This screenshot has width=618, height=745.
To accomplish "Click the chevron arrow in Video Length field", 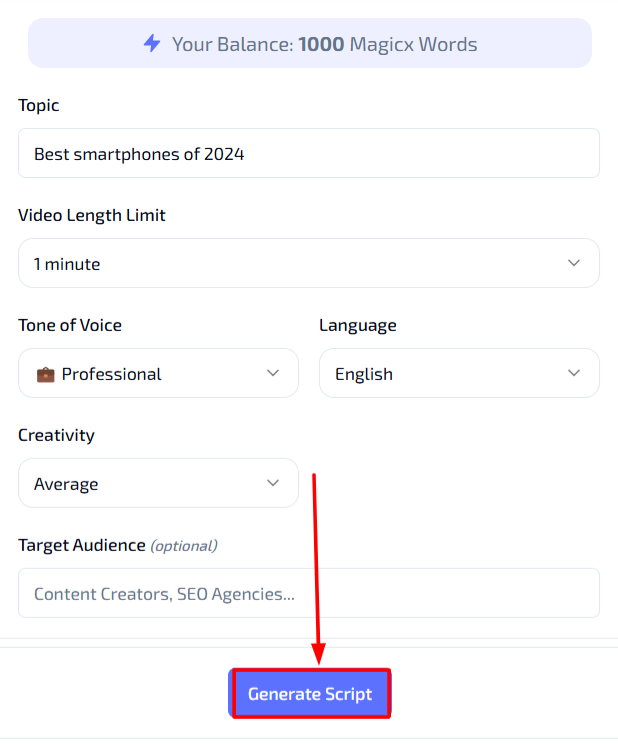I will click(574, 263).
